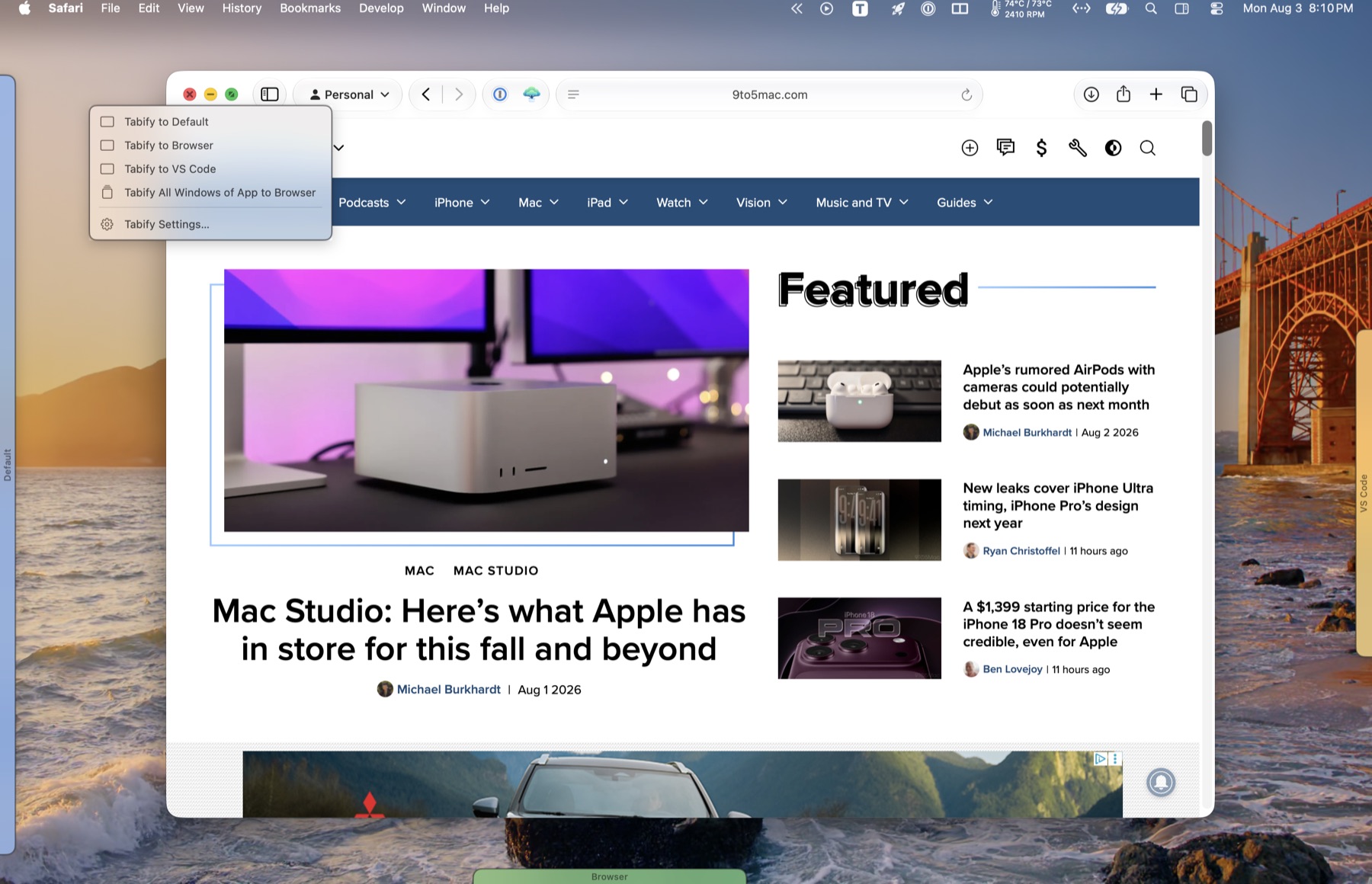Open the Apple menu
1372x884 pixels.
[24, 8]
